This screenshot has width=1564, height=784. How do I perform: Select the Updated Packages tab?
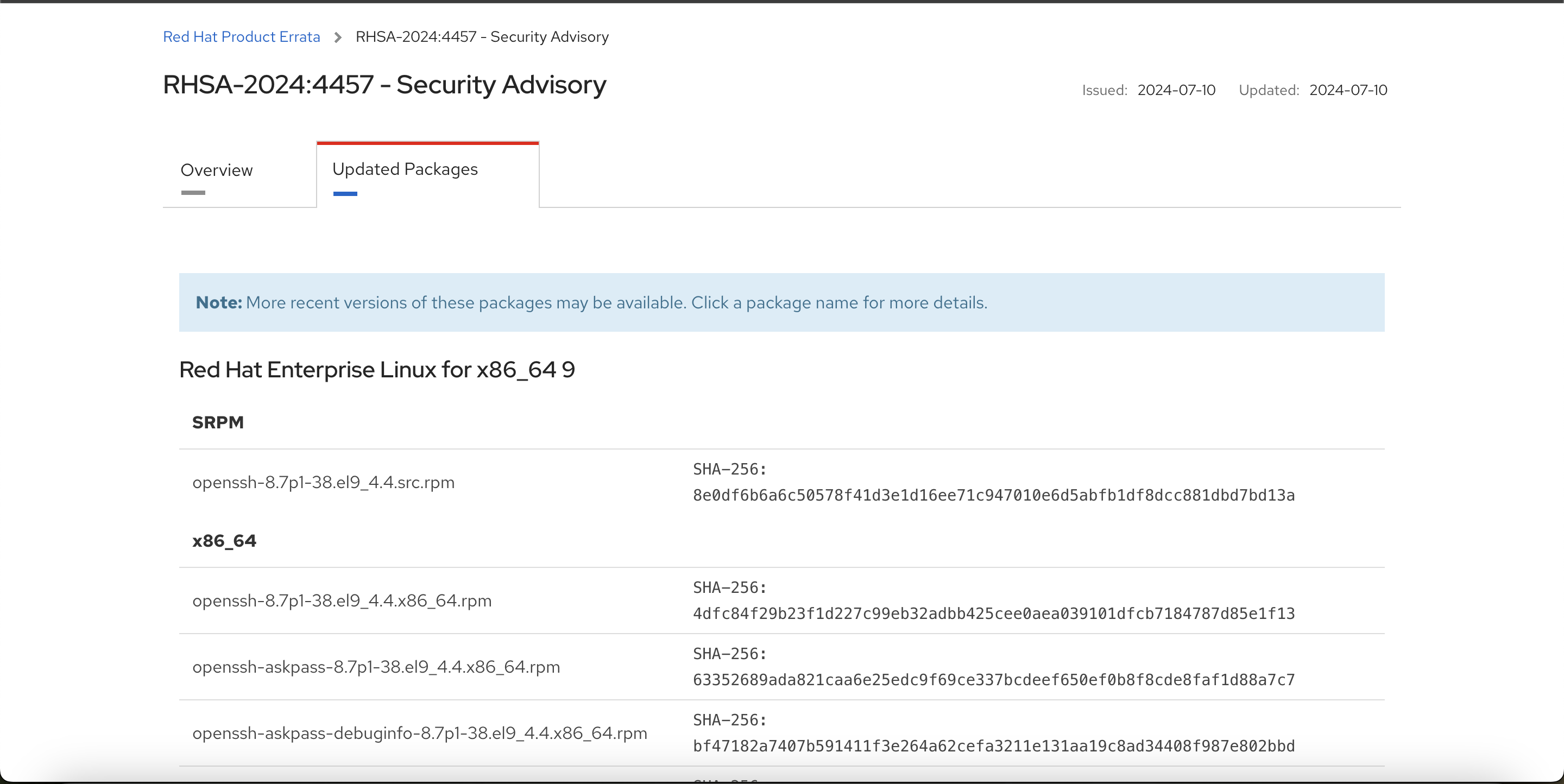pos(428,175)
